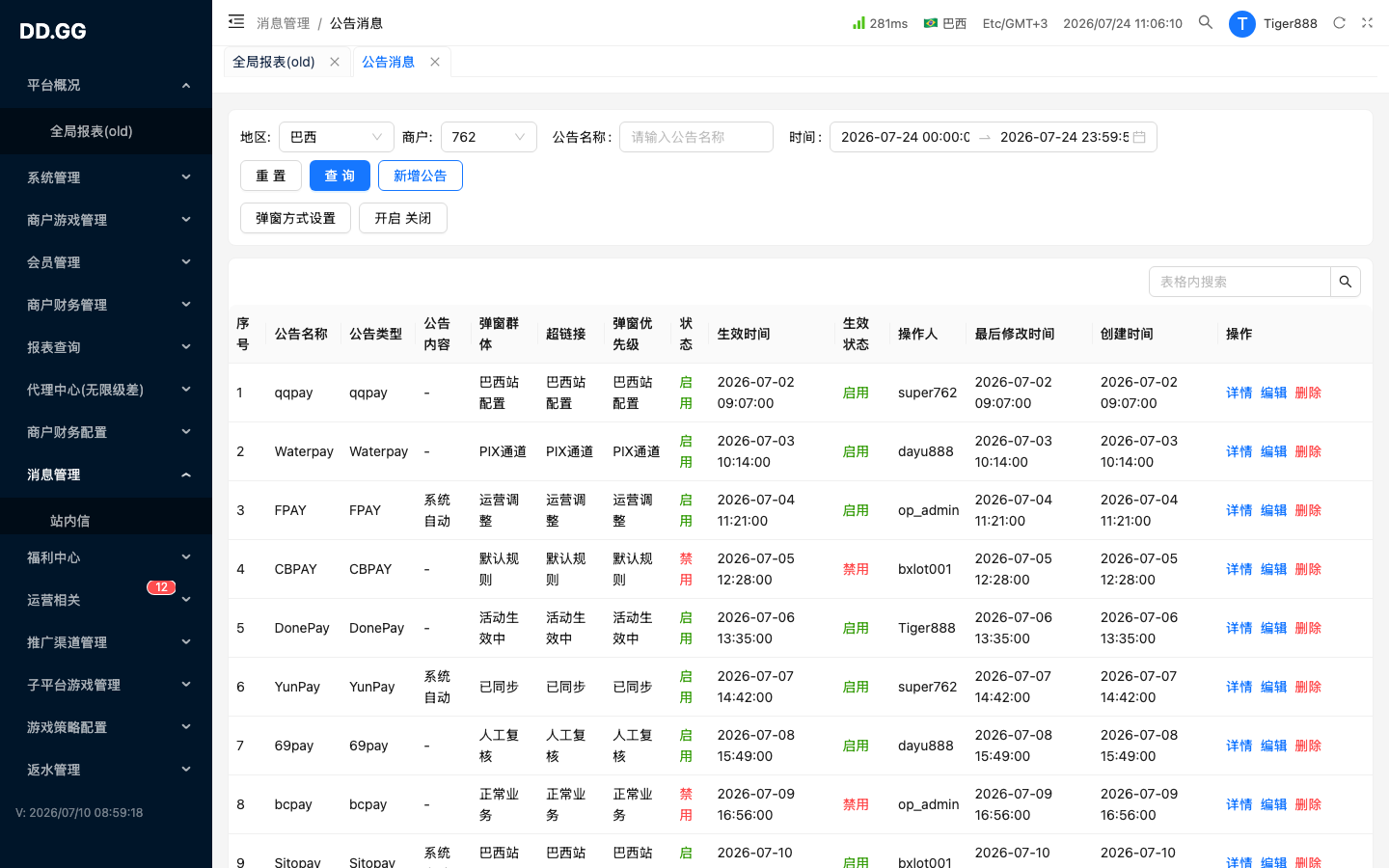Expand the 商户财务配置 menu
1389x868 pixels.
tap(106, 432)
